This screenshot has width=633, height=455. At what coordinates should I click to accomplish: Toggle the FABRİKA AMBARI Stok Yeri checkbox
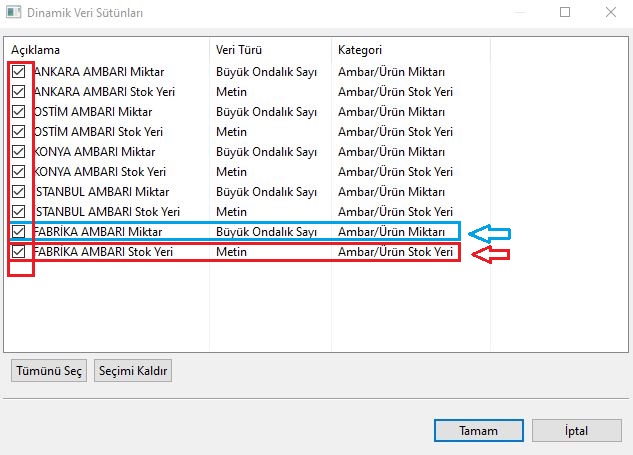coord(19,252)
